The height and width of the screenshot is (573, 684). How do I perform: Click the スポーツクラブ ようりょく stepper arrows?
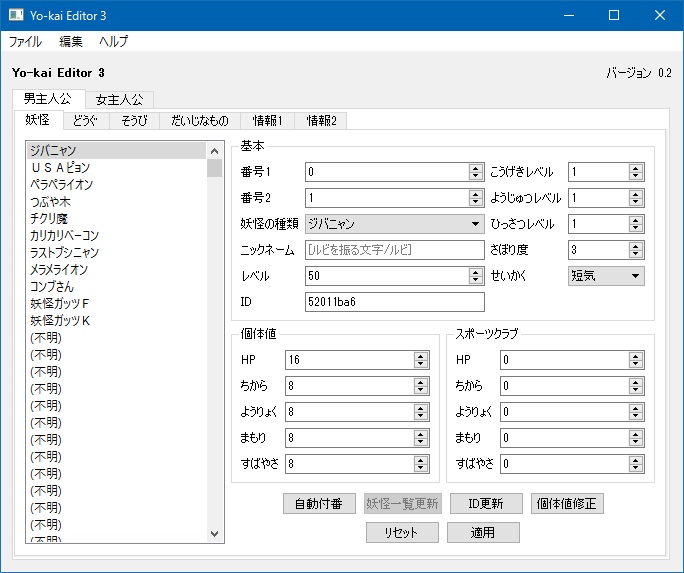coord(636,412)
